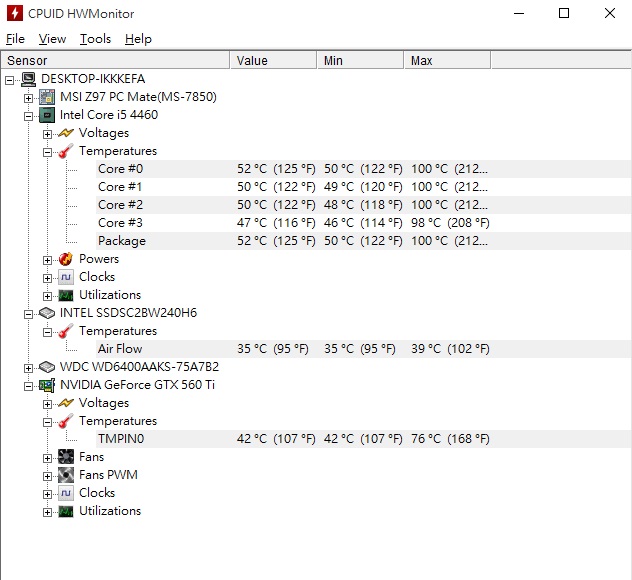Collapse the Intel Core i5 4460 node
This screenshot has width=632, height=580.
pyautogui.click(x=28, y=116)
